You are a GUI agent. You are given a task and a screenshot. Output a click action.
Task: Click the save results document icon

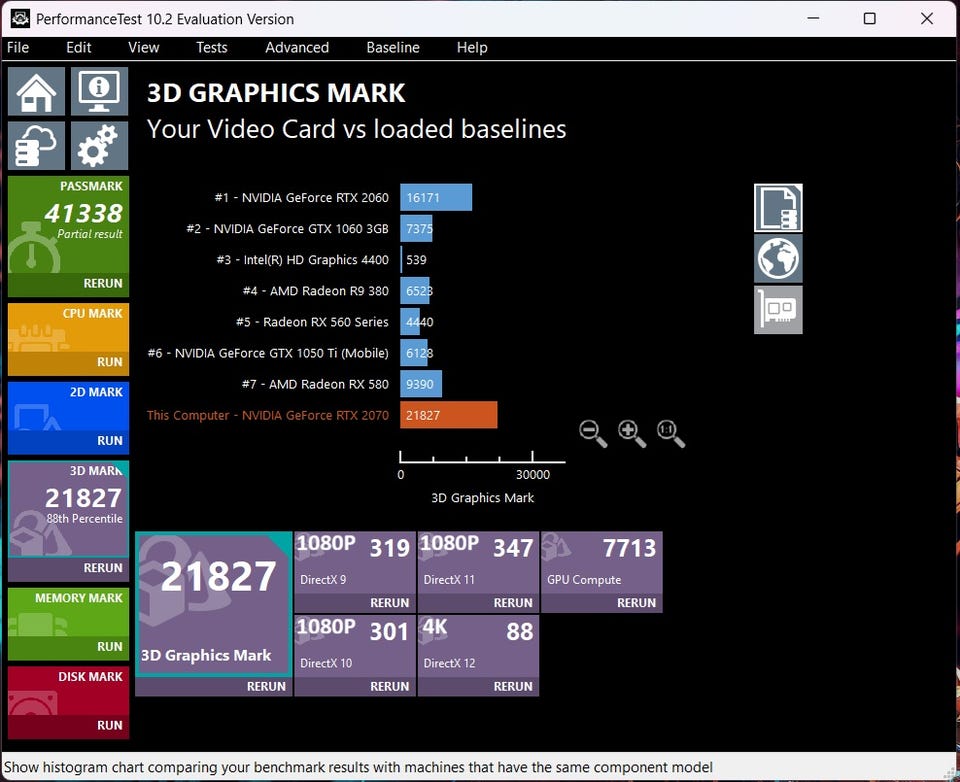point(778,208)
